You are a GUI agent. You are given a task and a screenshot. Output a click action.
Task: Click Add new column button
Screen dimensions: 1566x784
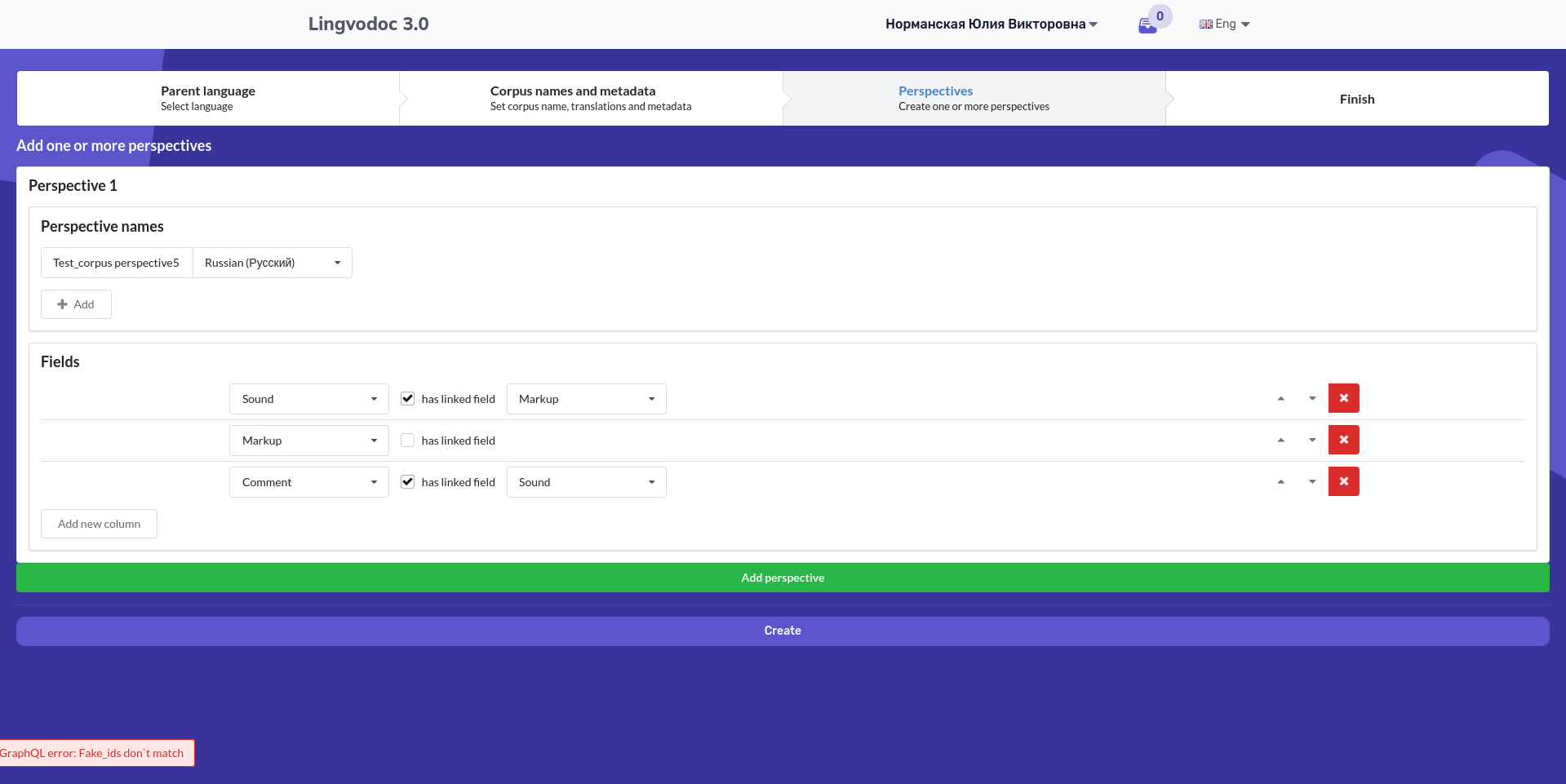[x=99, y=524]
